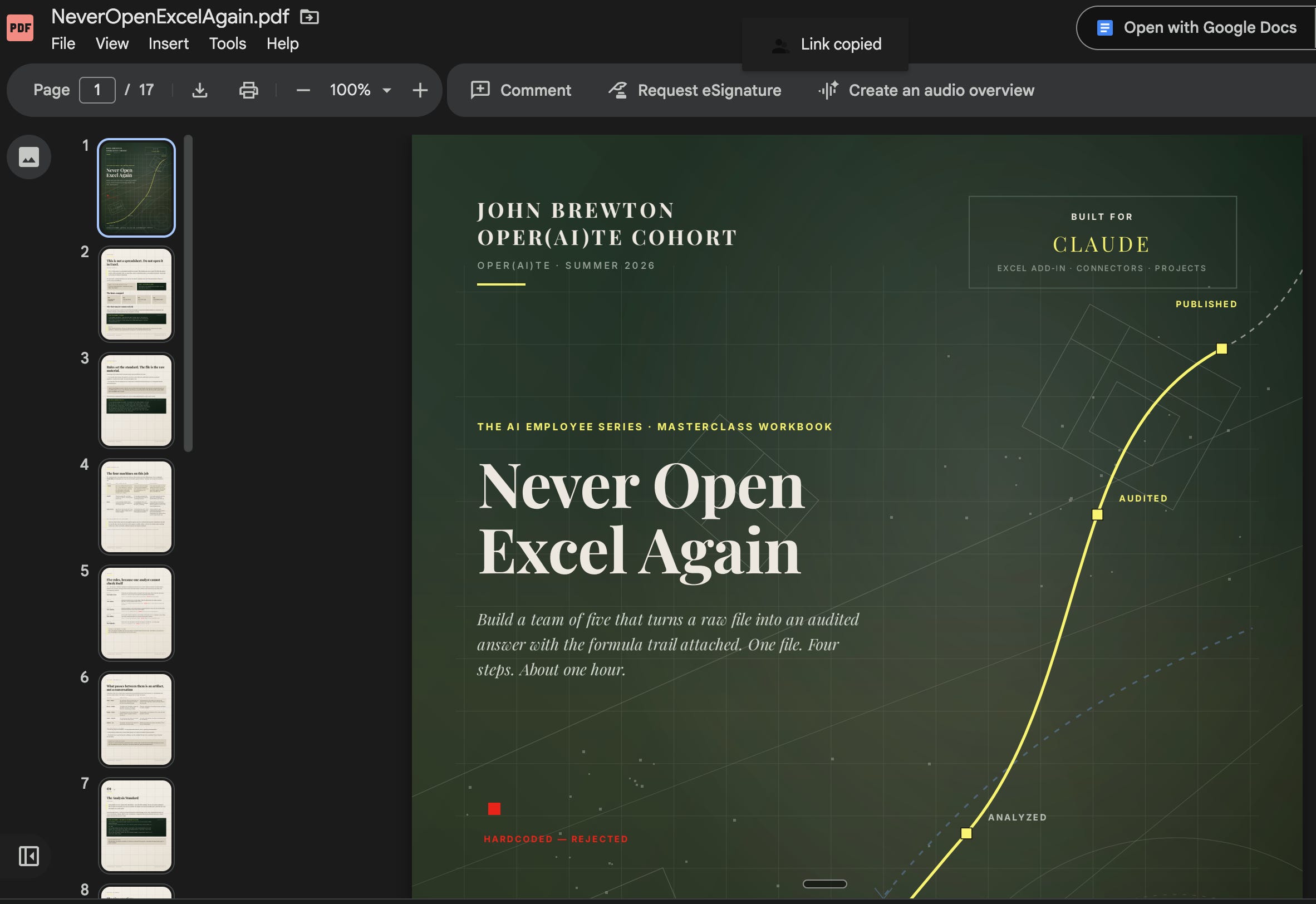Open the Insert menu

(x=168, y=43)
